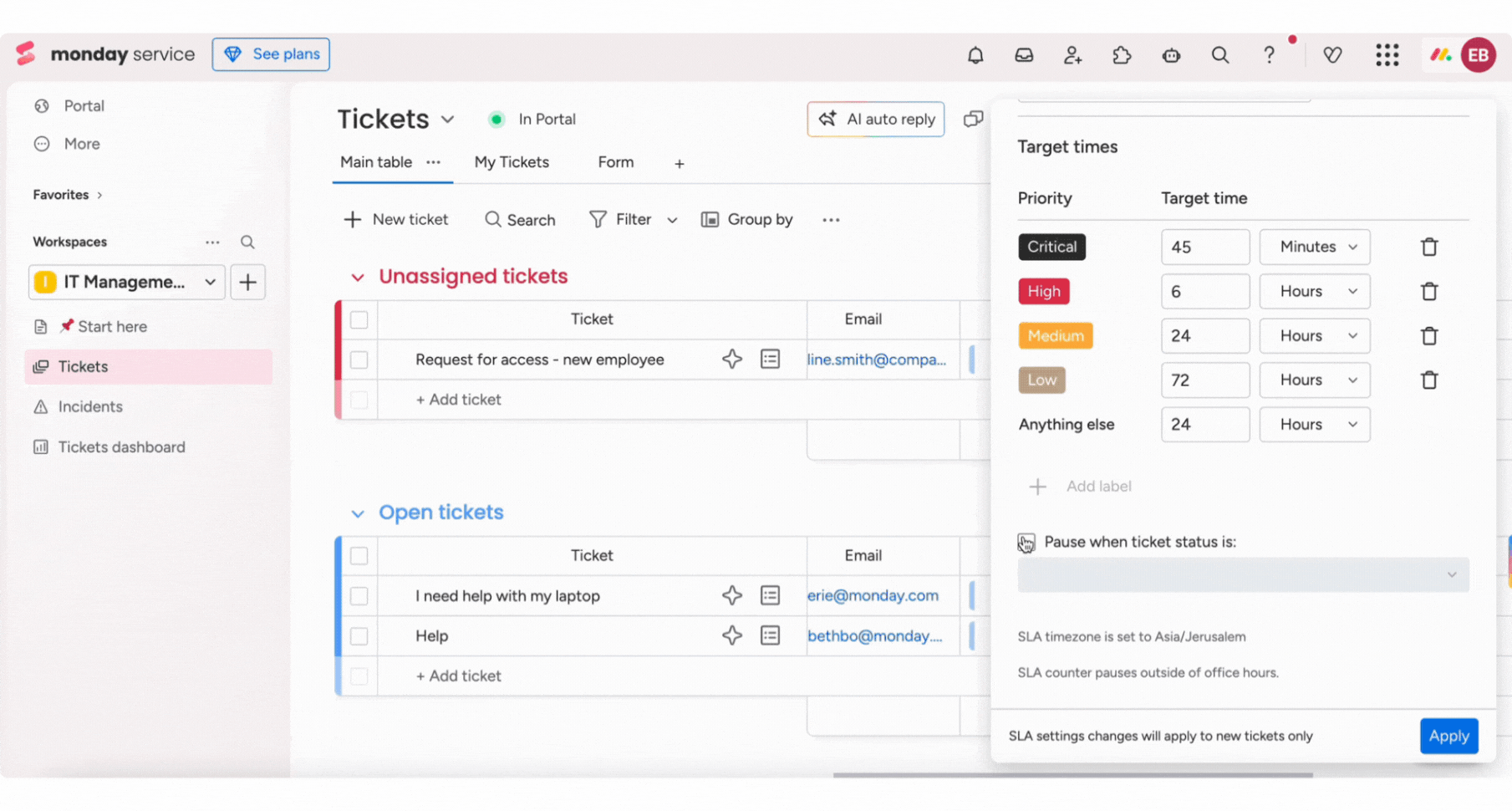The width and height of the screenshot is (1512, 811).
Task: Open the notifications bell
Action: (x=975, y=55)
